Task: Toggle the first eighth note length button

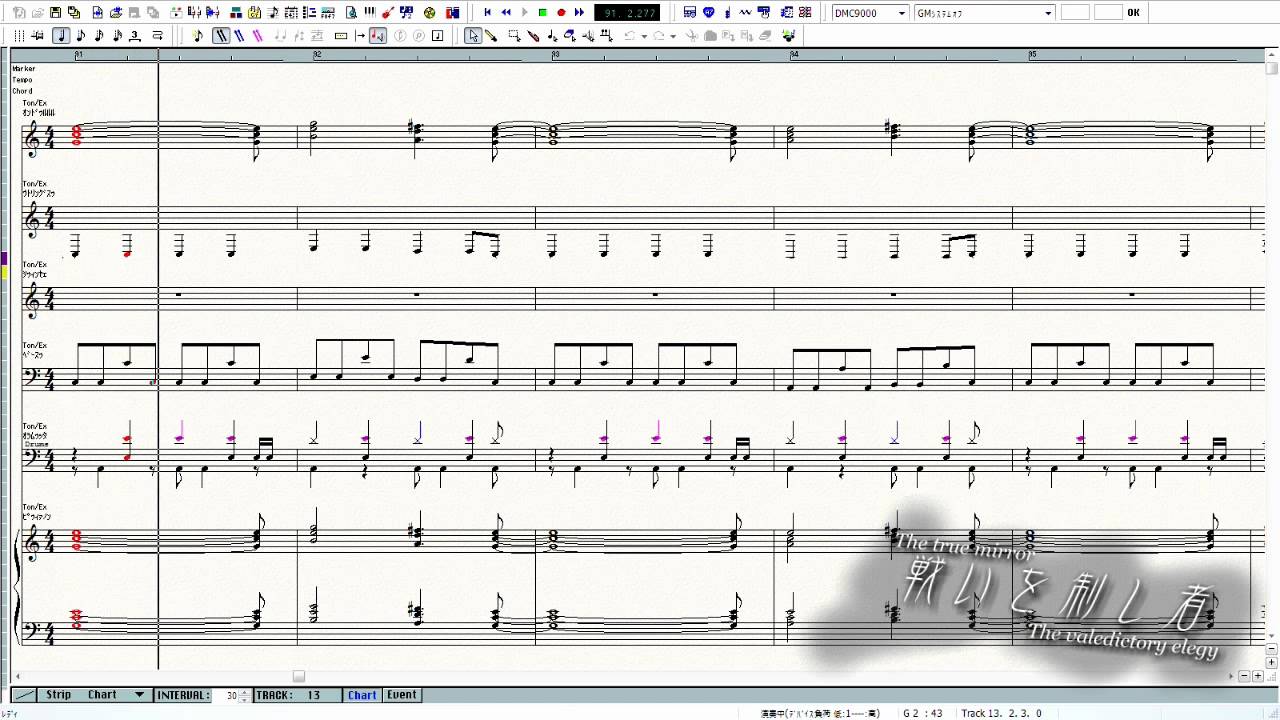Action: 81,36
